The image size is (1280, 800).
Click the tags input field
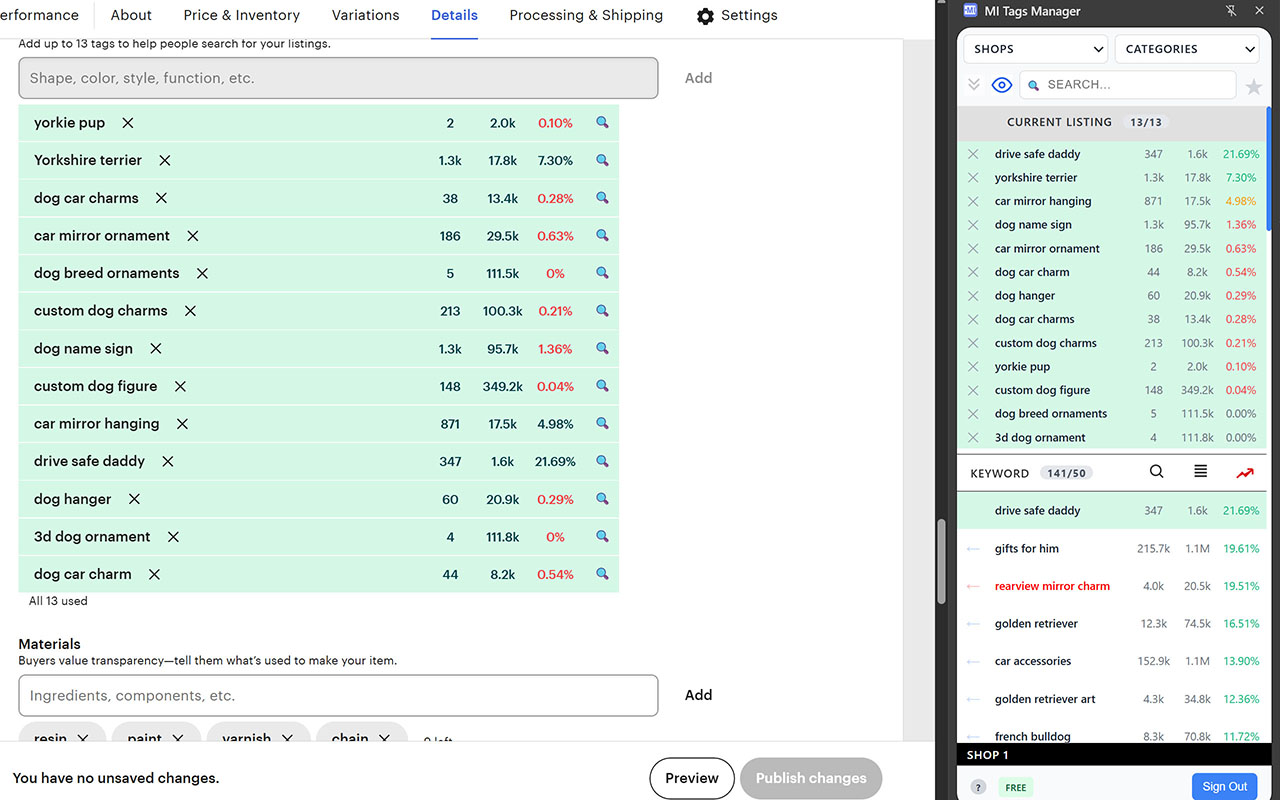coord(338,78)
